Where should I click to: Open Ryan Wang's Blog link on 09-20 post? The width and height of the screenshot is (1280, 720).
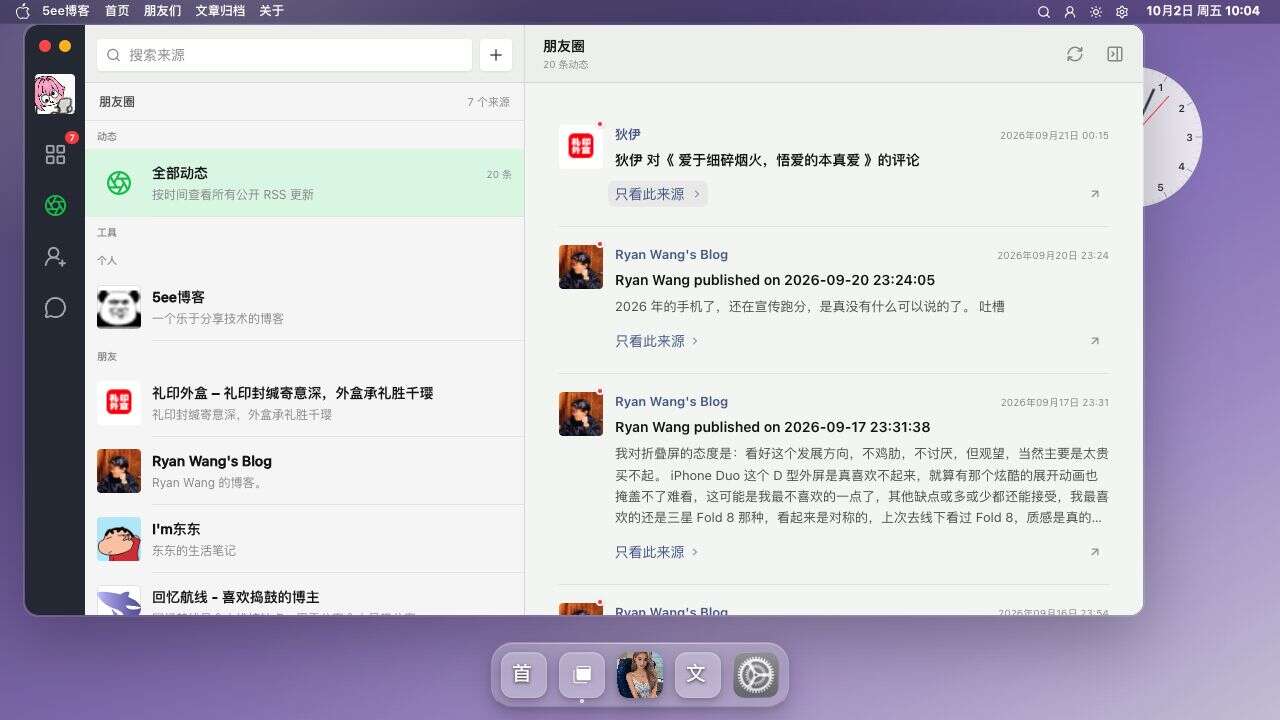671,255
